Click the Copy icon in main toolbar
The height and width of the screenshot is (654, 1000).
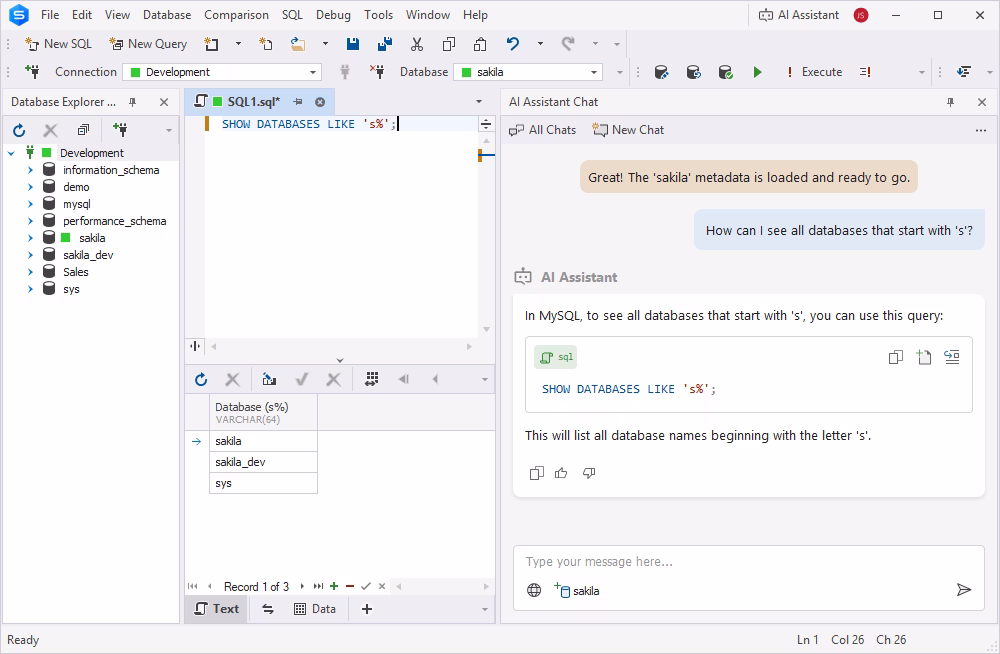tap(449, 44)
